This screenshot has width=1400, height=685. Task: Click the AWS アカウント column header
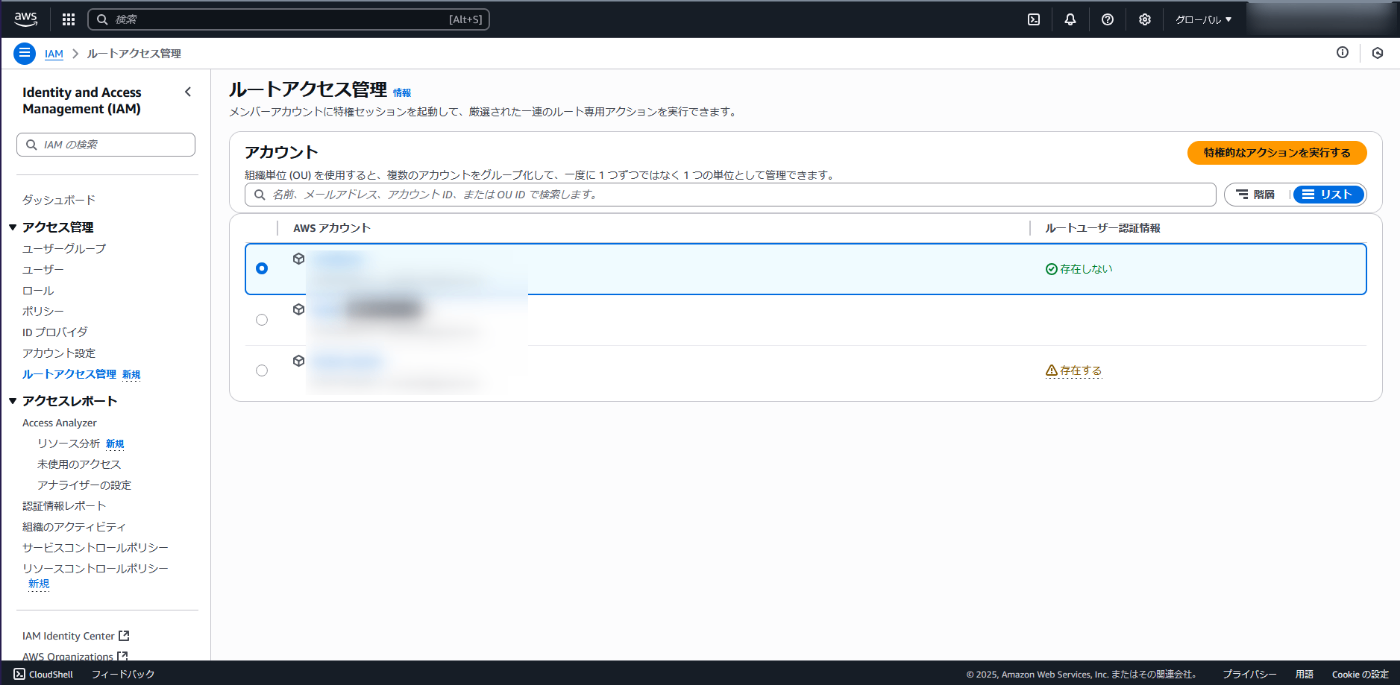pyautogui.click(x=332, y=228)
